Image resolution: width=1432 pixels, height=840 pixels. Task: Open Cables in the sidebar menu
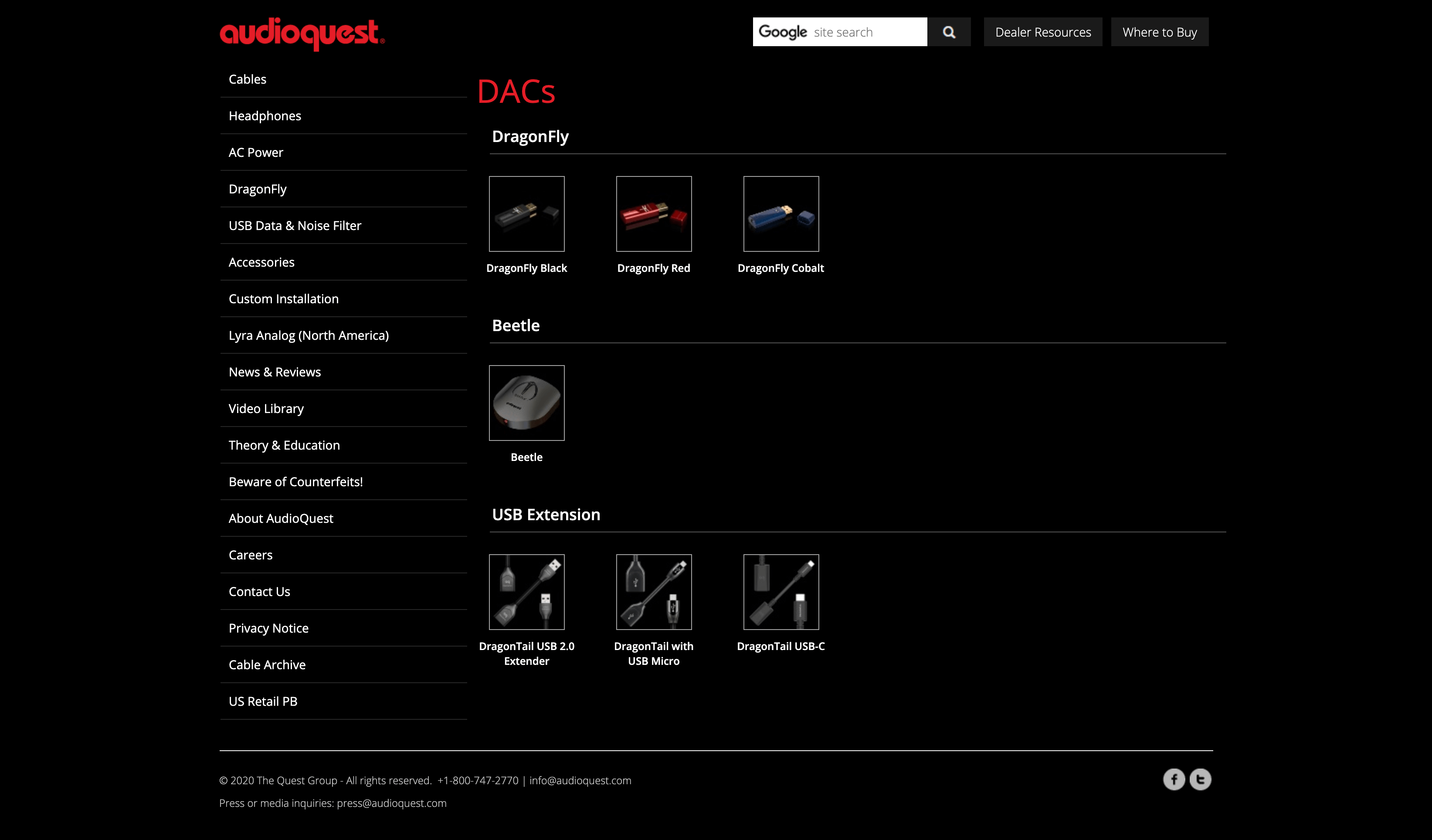247,80
